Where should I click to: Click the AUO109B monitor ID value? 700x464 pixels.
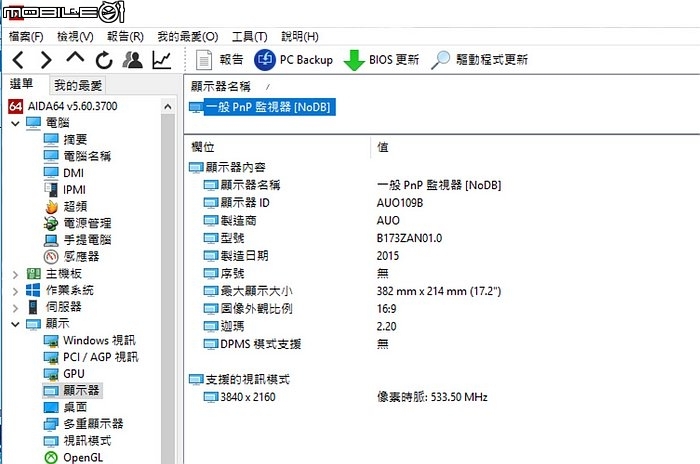pos(400,203)
